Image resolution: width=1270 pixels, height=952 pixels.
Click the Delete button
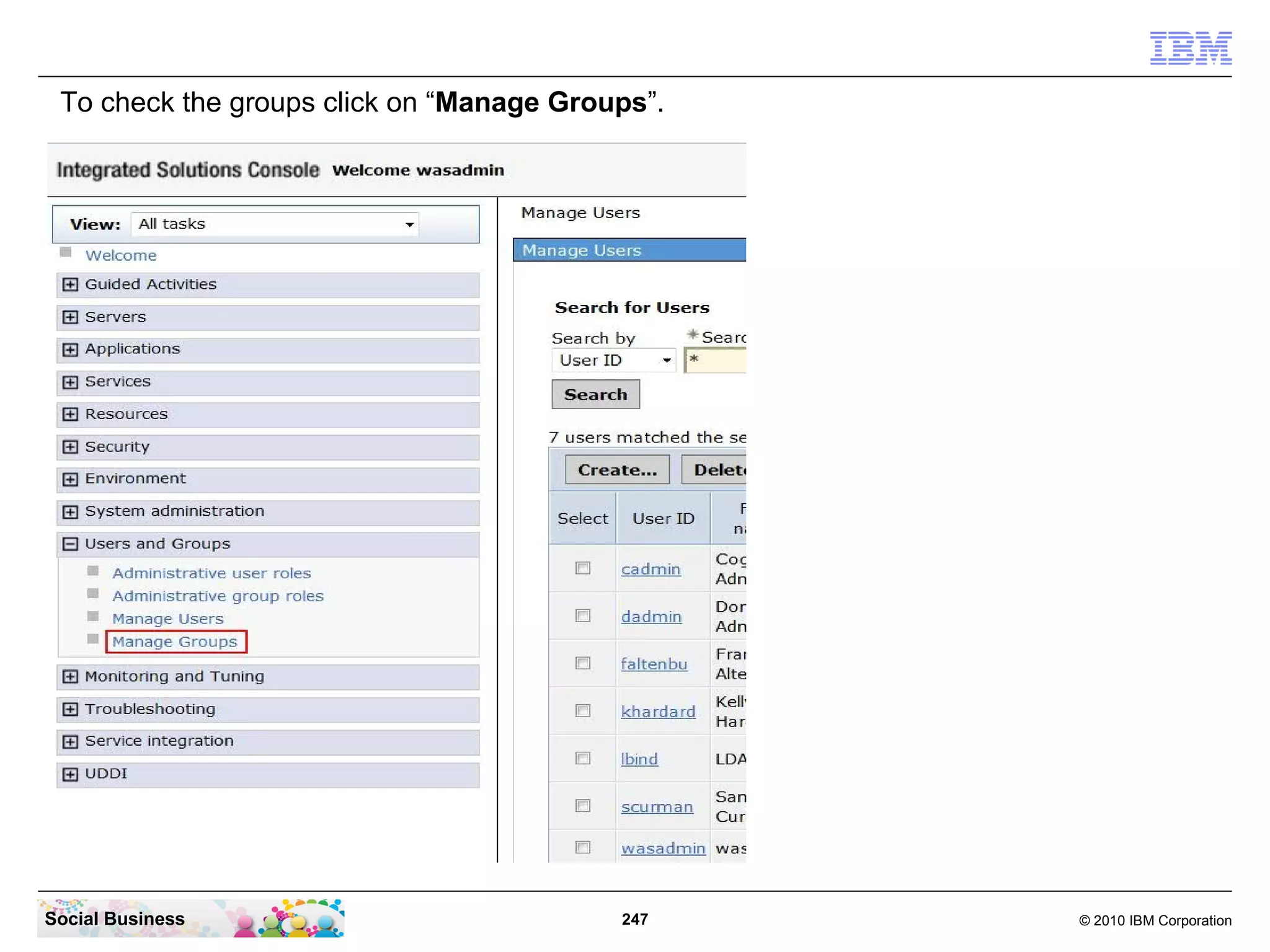[714, 470]
